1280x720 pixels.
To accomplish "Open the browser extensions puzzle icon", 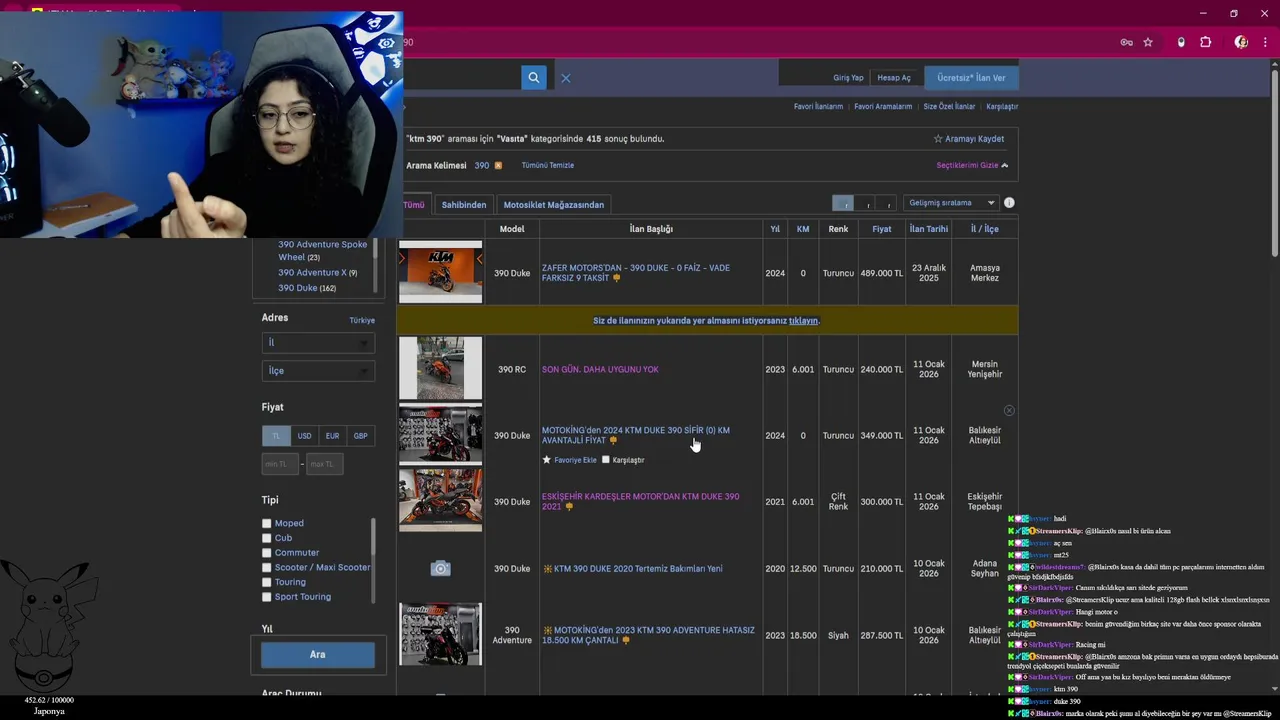I will [1206, 42].
